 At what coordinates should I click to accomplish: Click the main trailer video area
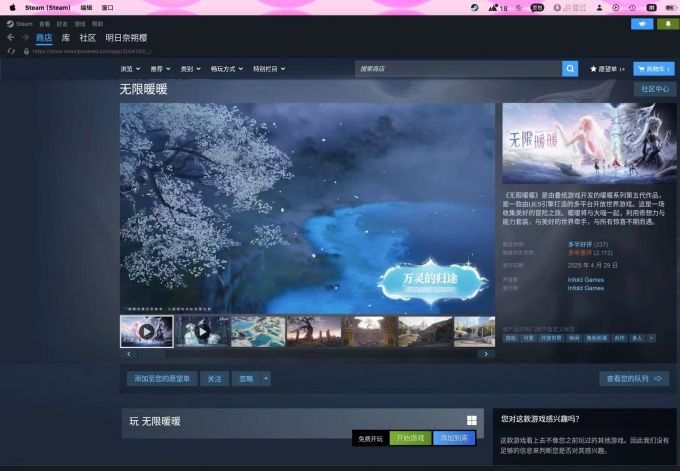(x=307, y=208)
